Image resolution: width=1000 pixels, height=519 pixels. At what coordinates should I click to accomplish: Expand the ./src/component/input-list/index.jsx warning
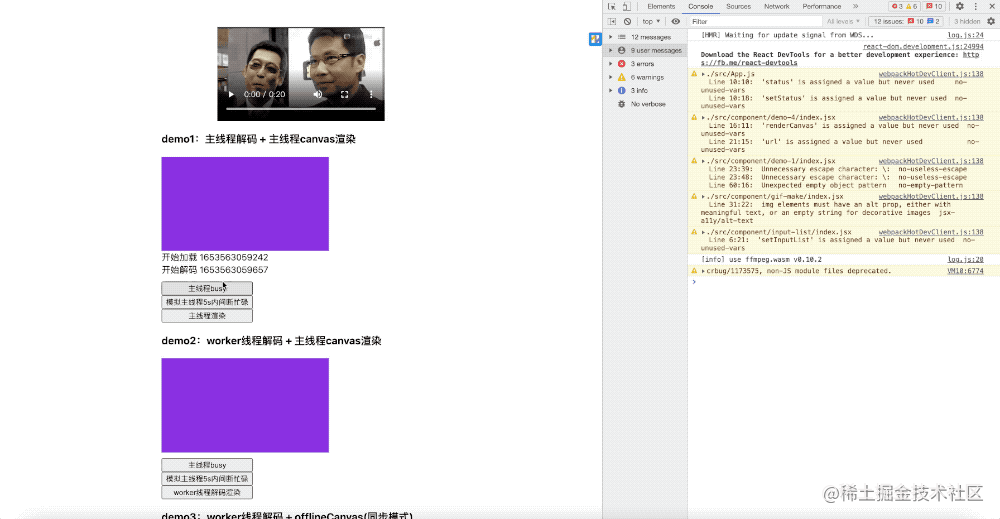(703, 232)
